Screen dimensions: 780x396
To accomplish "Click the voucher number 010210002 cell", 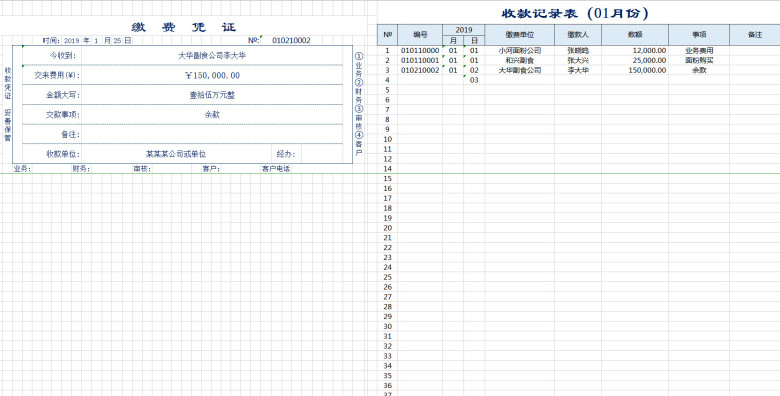I will click(x=291, y=41).
